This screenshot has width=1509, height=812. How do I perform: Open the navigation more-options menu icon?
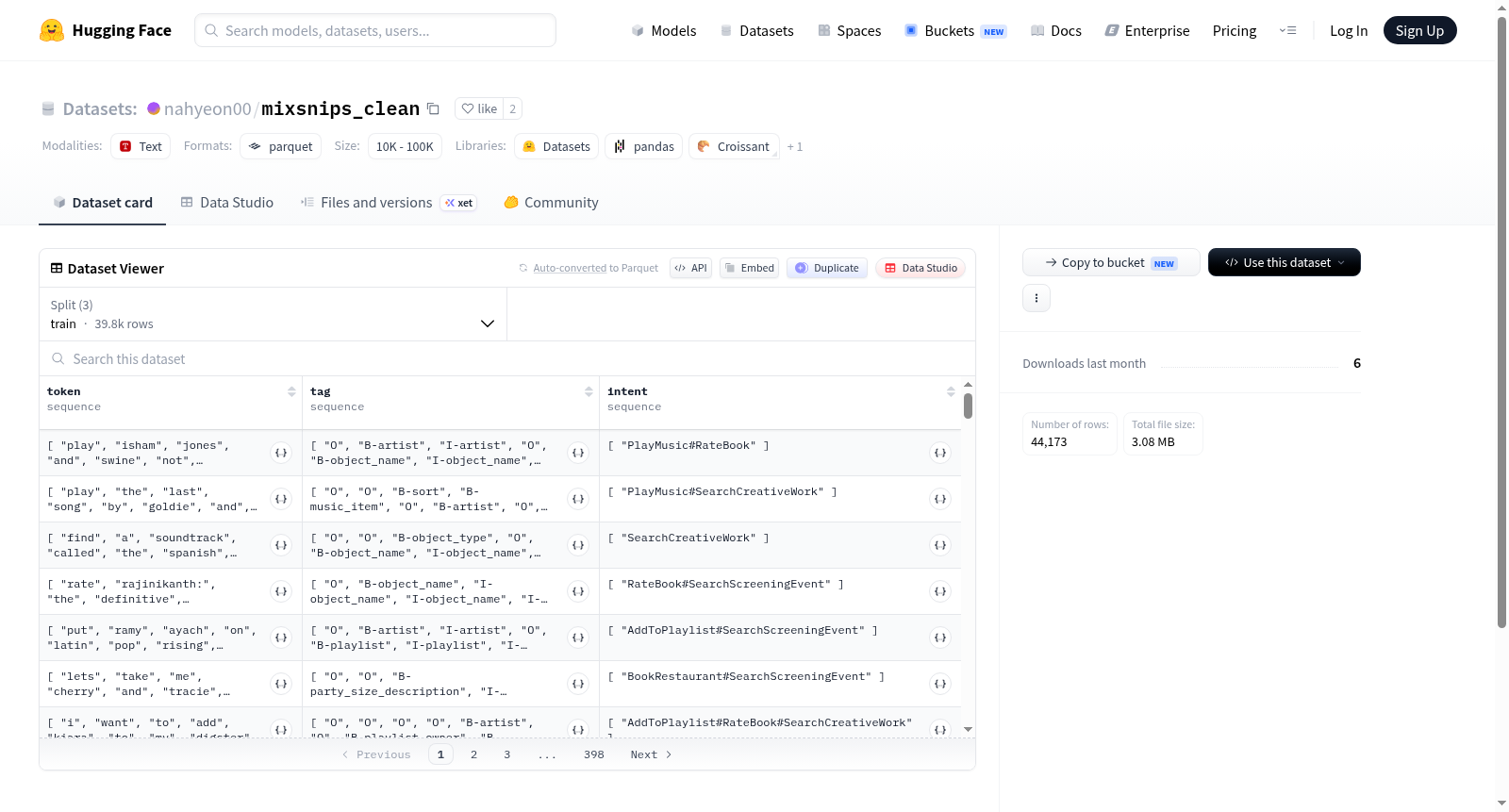[1287, 30]
